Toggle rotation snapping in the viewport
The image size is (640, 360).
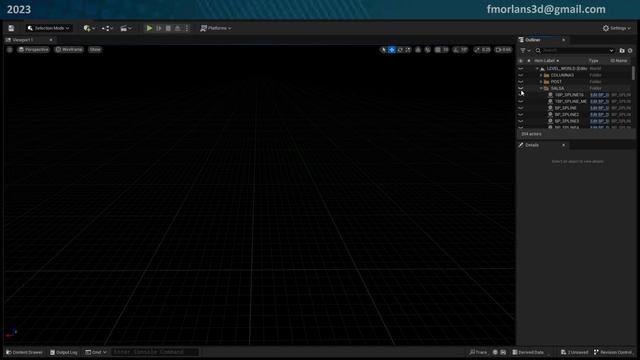pos(457,50)
